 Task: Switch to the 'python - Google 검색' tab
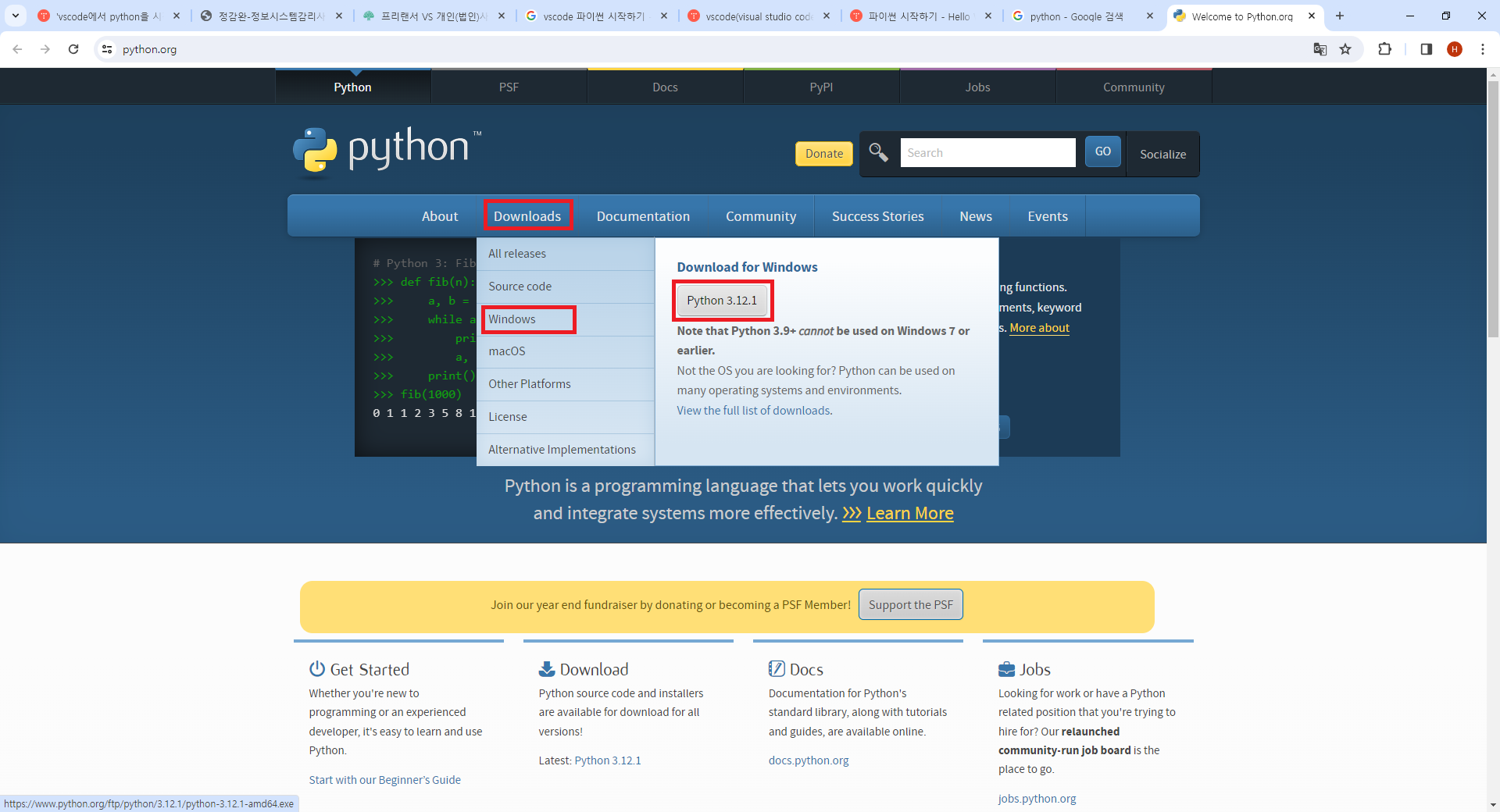coord(1076,16)
